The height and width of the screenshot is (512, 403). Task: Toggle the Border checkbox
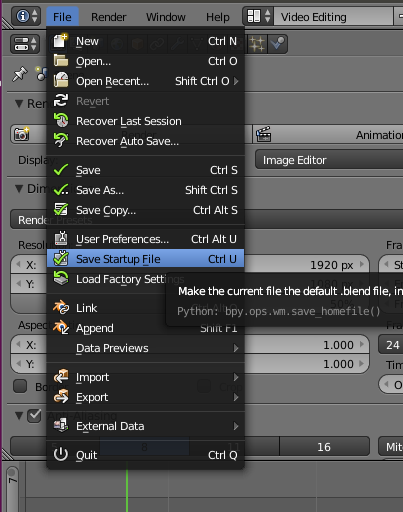[x=20, y=386]
